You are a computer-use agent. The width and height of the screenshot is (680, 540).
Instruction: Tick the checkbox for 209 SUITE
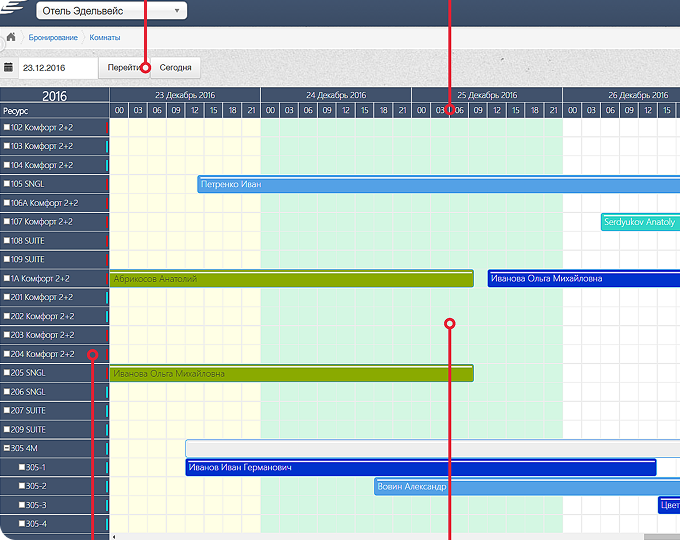coord(7,429)
